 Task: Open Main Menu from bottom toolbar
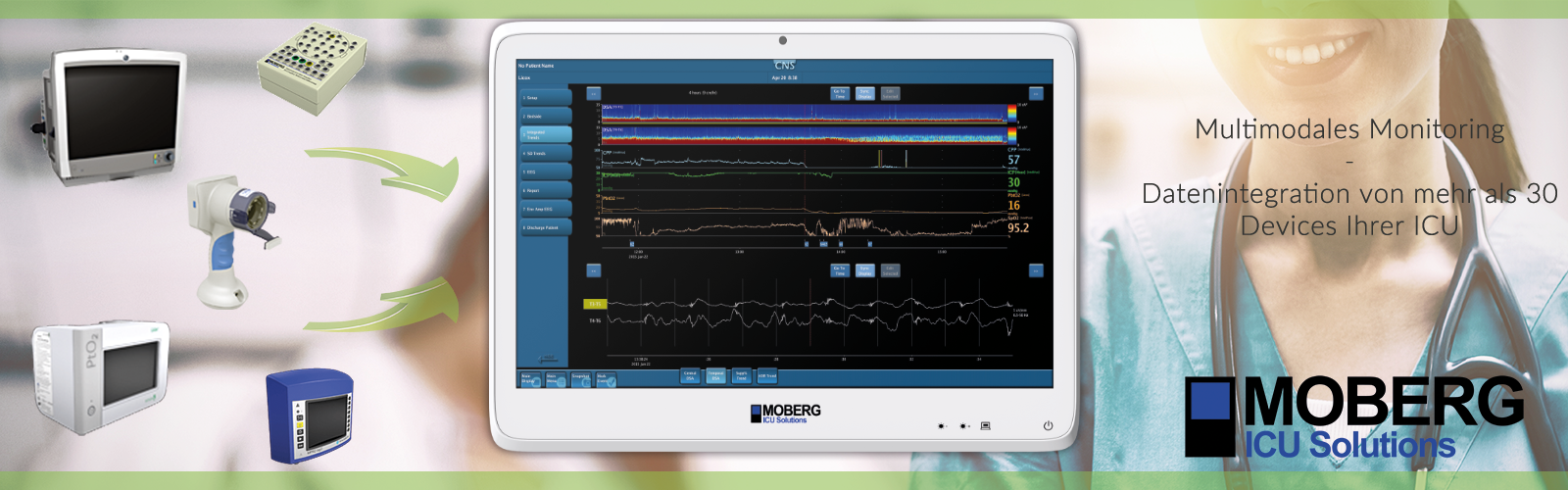[556, 378]
